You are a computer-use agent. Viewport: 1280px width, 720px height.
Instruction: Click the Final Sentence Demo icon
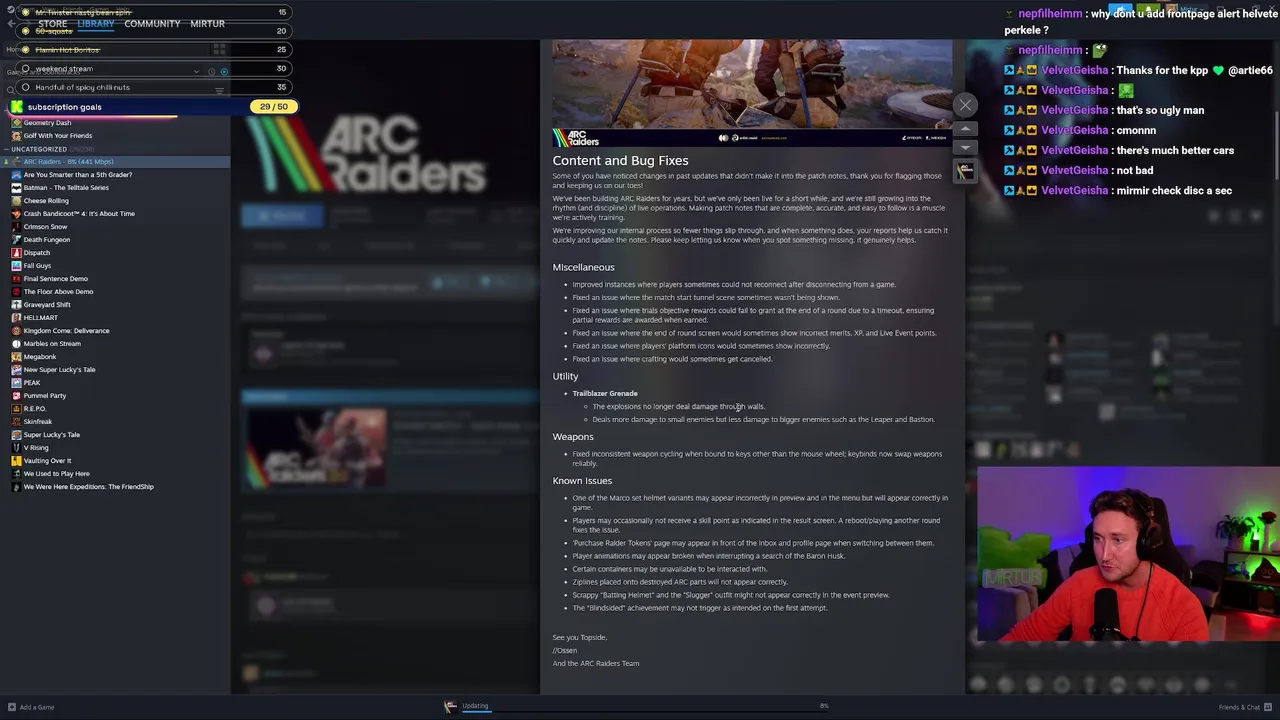coord(16,278)
